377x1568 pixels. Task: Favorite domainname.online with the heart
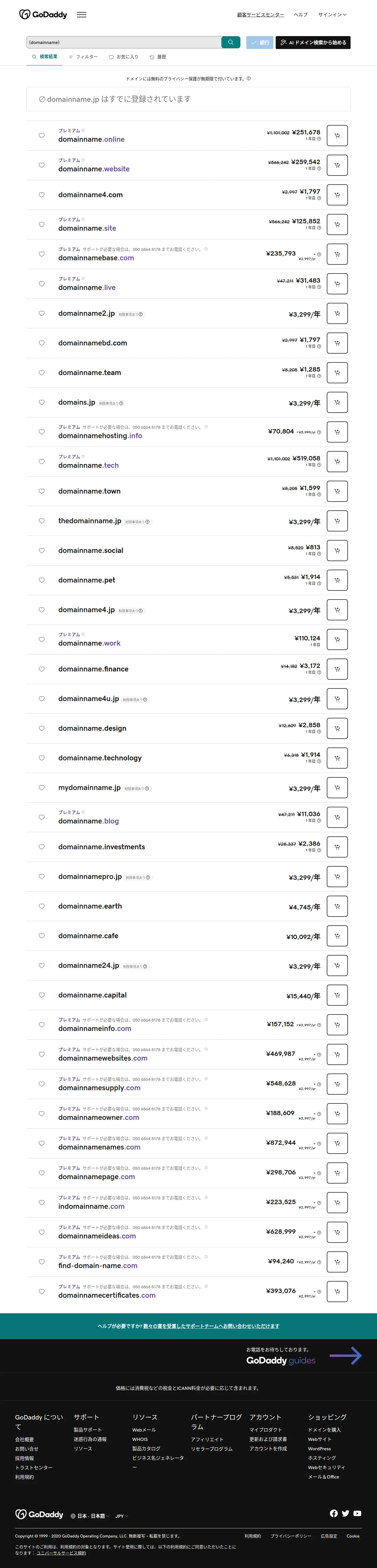click(x=41, y=136)
